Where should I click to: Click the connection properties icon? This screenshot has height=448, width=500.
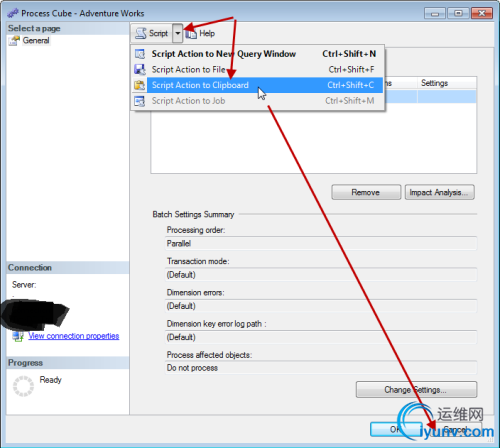click(x=18, y=336)
